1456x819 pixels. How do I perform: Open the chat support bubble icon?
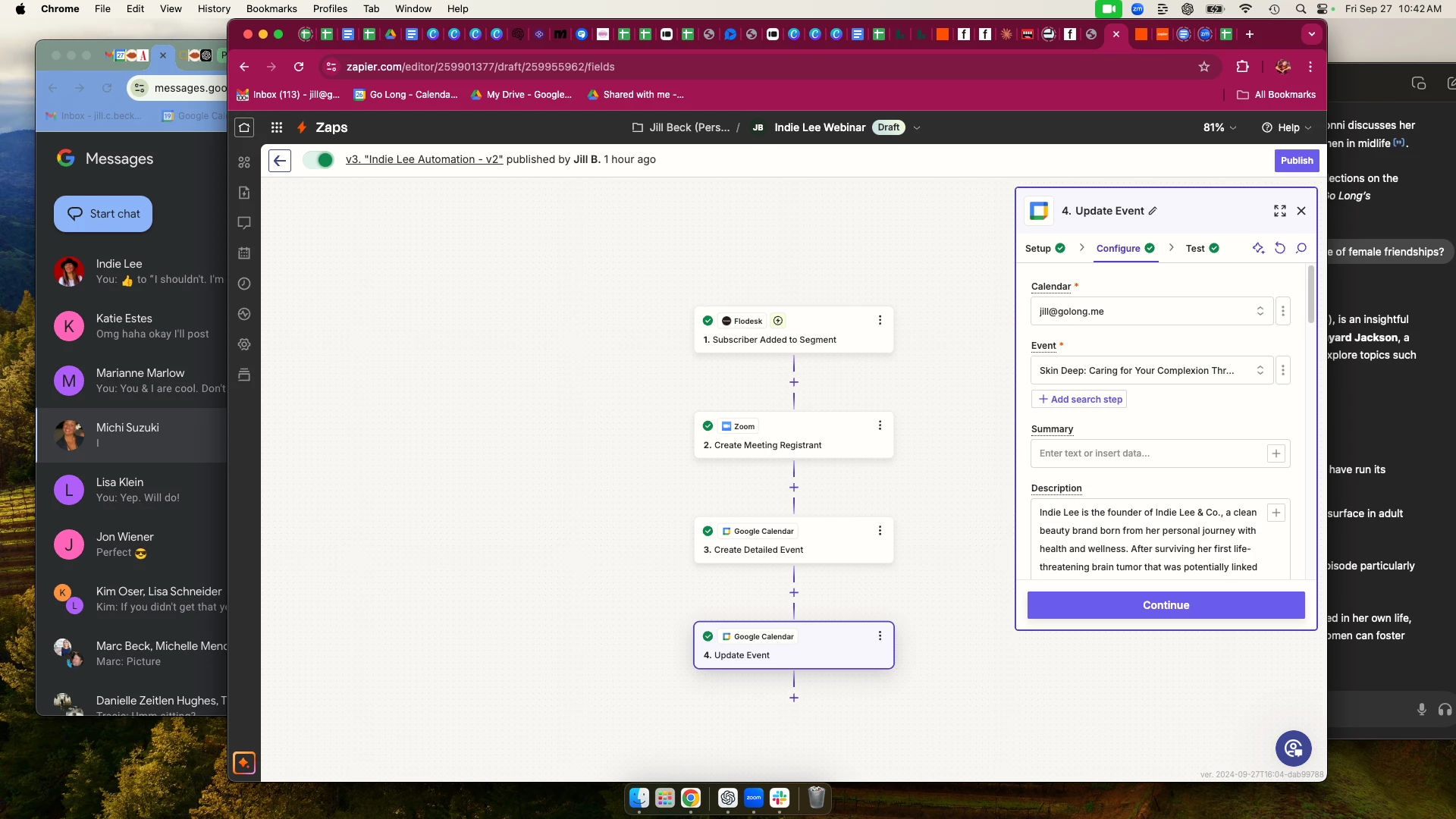pyautogui.click(x=1294, y=749)
